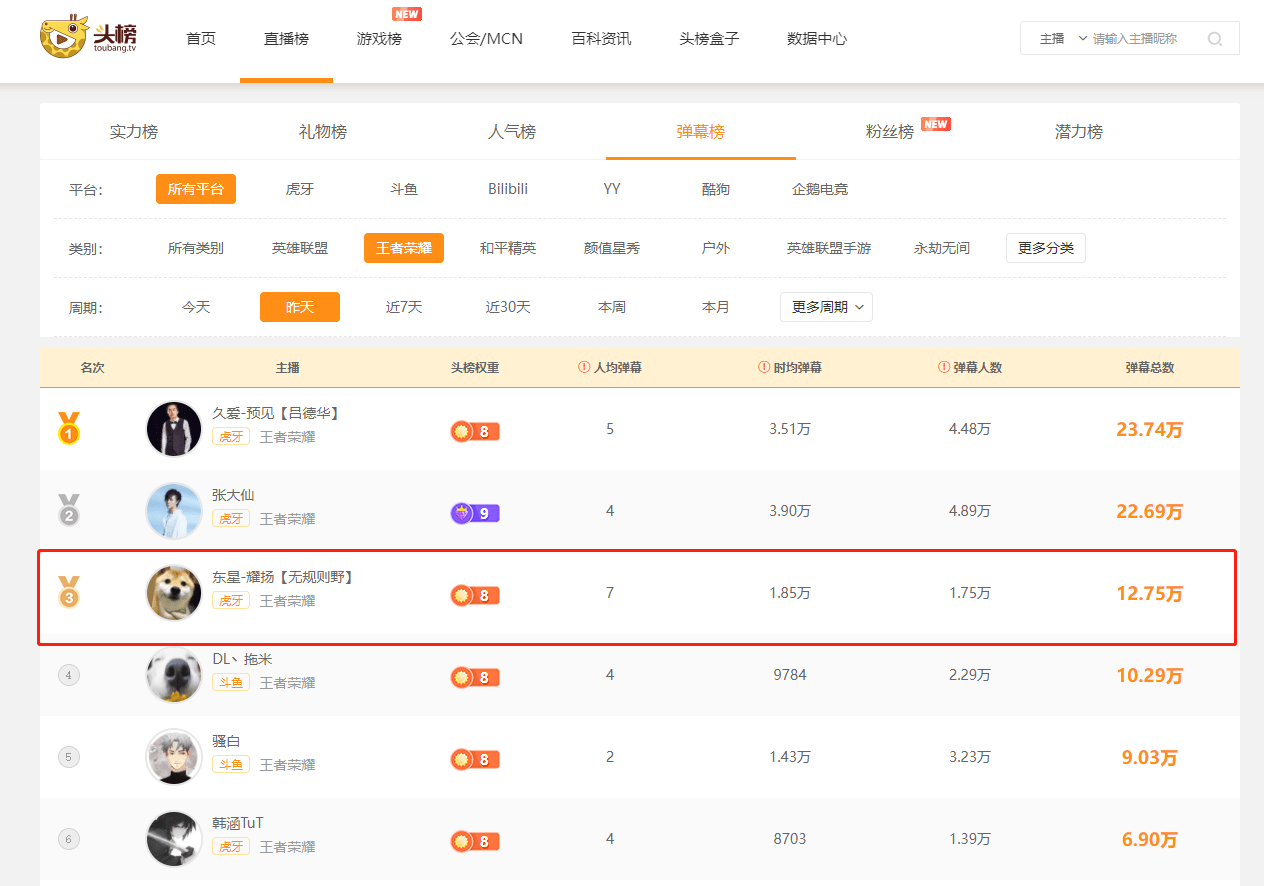Screen dimensions: 1264x886
Task: Expand the 更多分类 category list
Action: pyautogui.click(x=1045, y=248)
